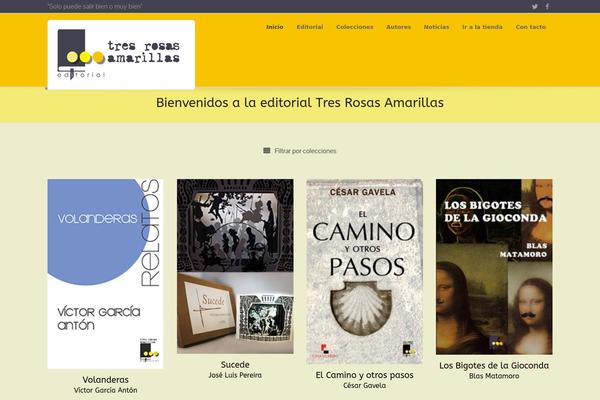Open the Twitter icon in top bar
Viewport: 600px width, 400px height.
[535, 7]
